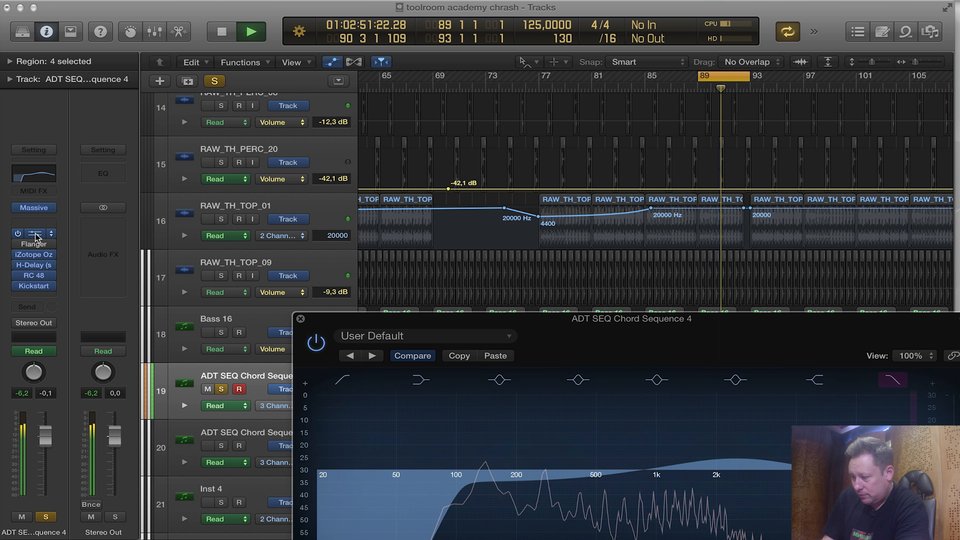Open the Massive instrument slot
The width and height of the screenshot is (960, 540).
(34, 208)
